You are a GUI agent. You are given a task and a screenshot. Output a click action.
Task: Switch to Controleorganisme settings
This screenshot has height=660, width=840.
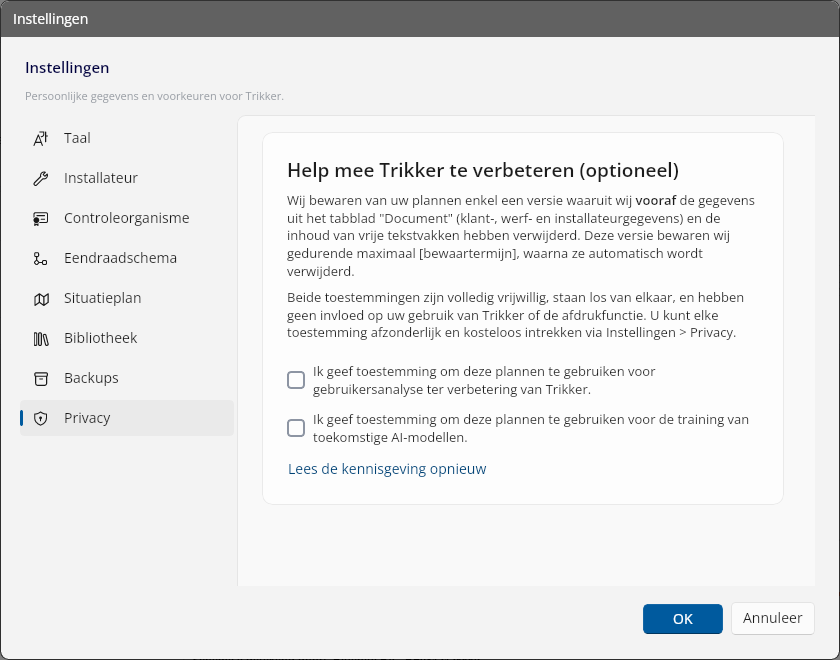(127, 218)
